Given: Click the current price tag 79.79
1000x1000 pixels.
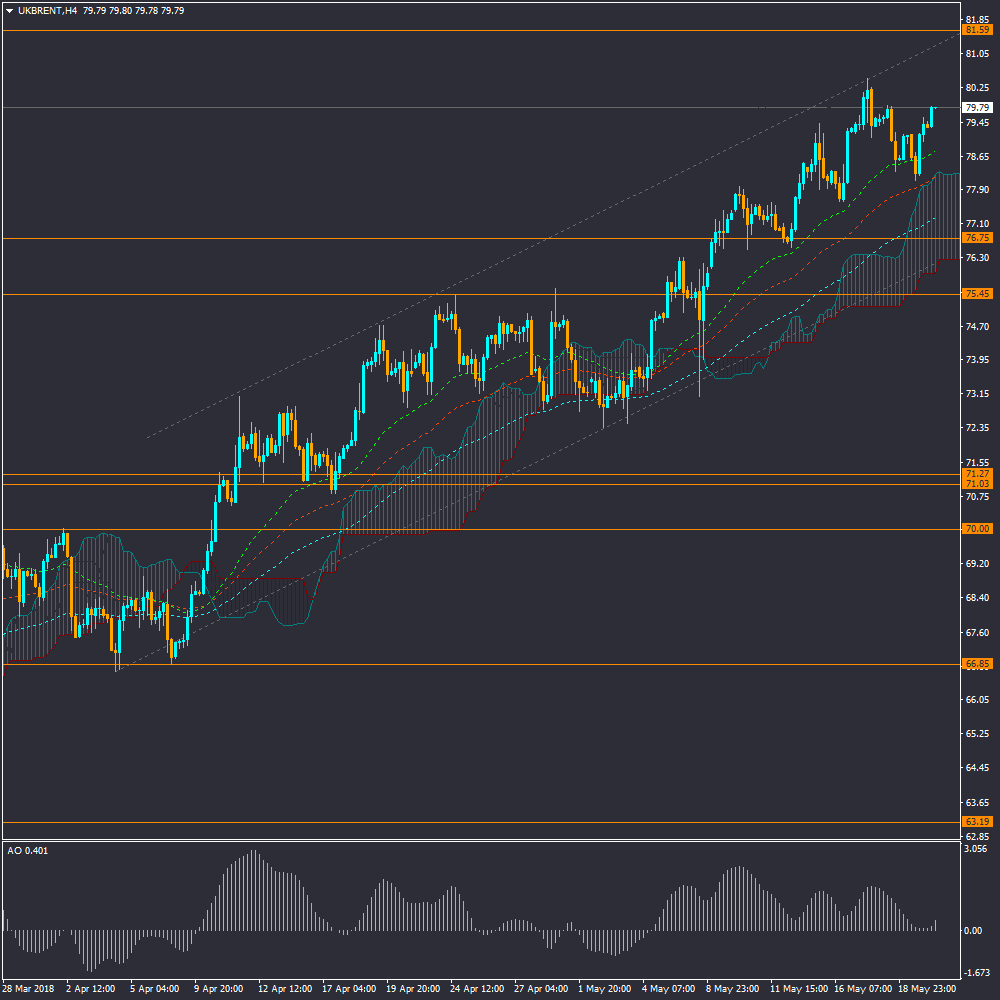Looking at the screenshot, I should tap(977, 107).
